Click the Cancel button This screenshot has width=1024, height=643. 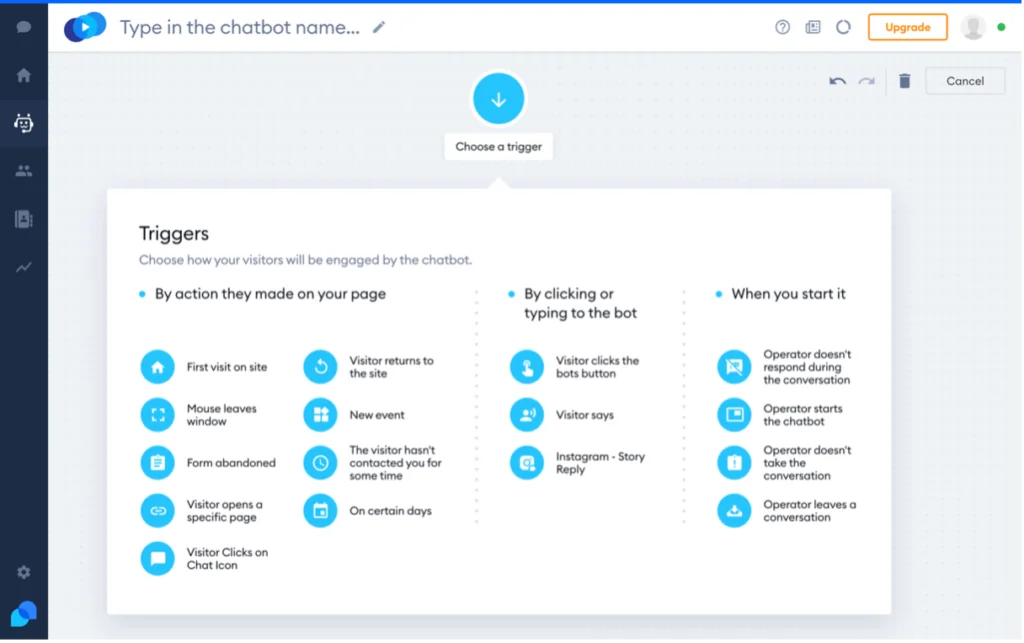coord(965,81)
